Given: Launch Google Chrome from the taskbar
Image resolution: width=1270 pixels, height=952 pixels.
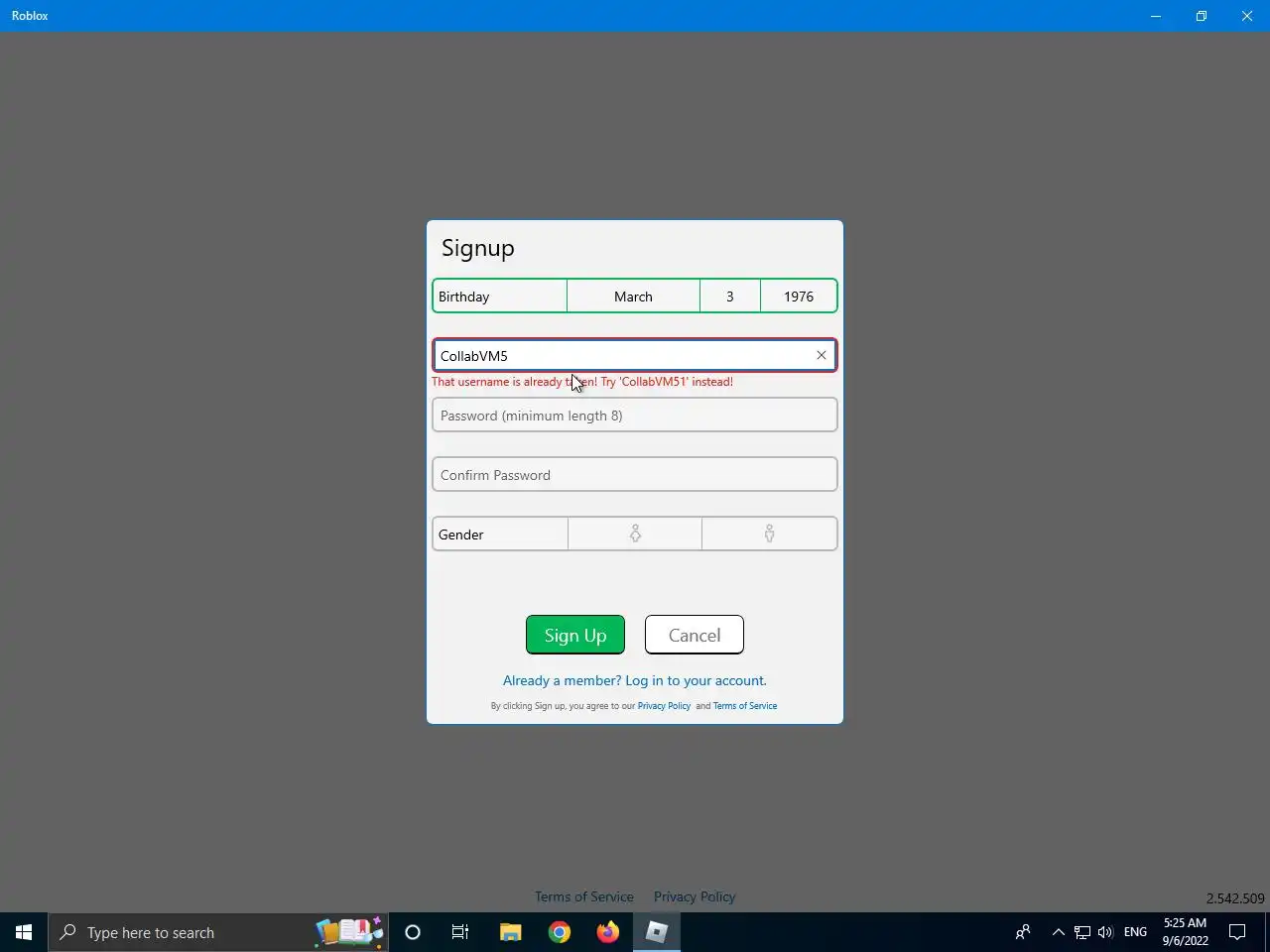Looking at the screenshot, I should click(560, 932).
